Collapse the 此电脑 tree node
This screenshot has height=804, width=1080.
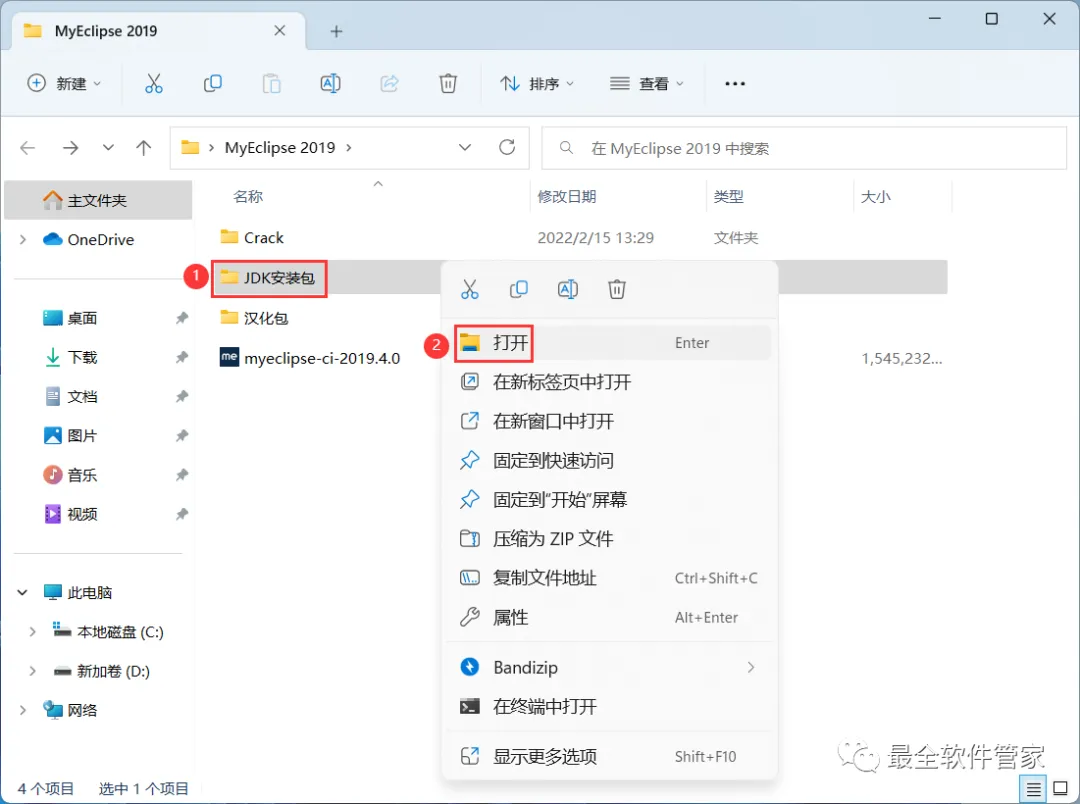click(x=23, y=592)
